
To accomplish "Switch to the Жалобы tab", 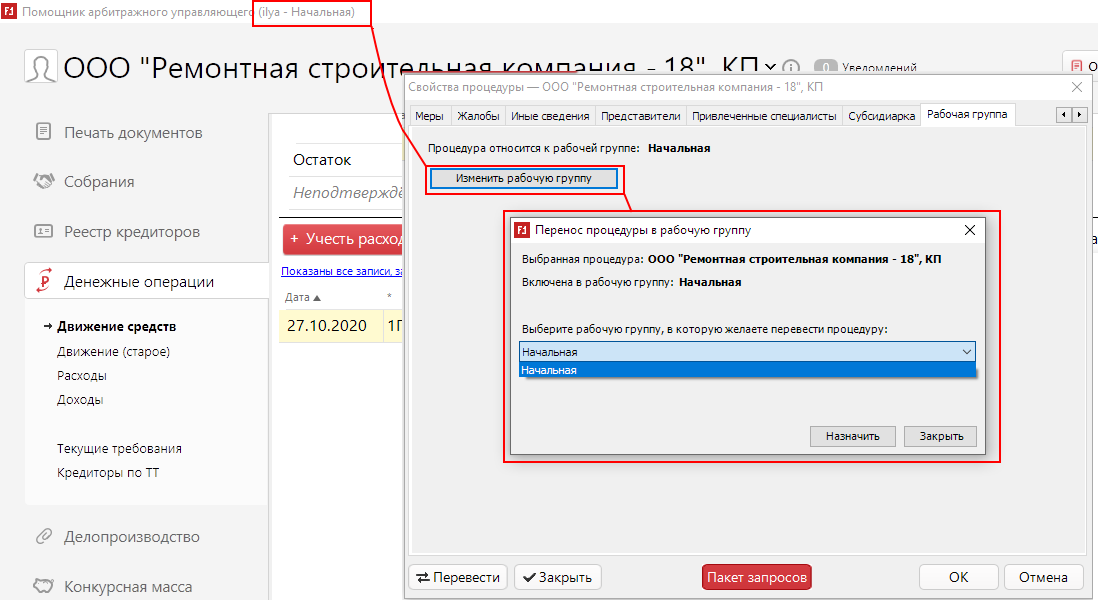I will (478, 116).
